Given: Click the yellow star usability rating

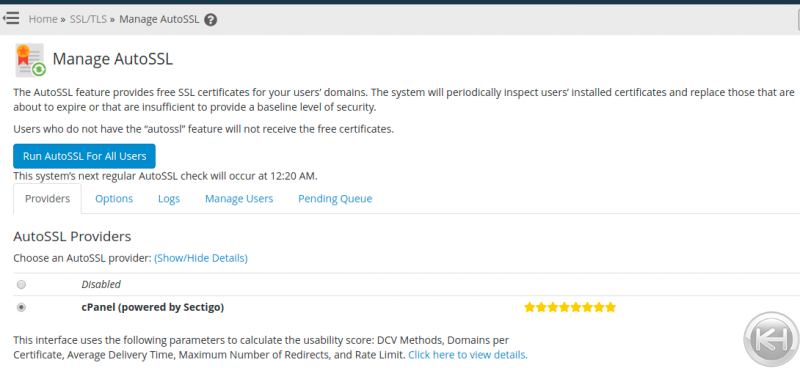Looking at the screenshot, I should coord(570,307).
